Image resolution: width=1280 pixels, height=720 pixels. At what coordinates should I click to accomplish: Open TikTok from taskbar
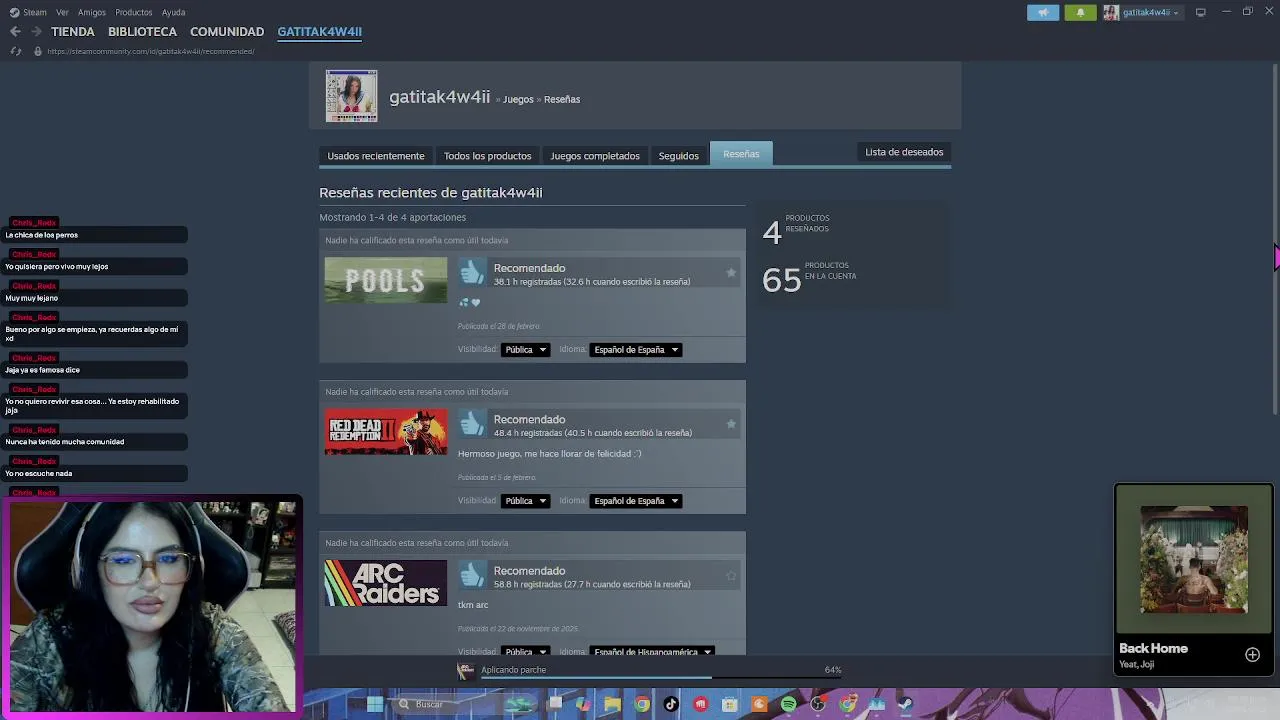(671, 704)
